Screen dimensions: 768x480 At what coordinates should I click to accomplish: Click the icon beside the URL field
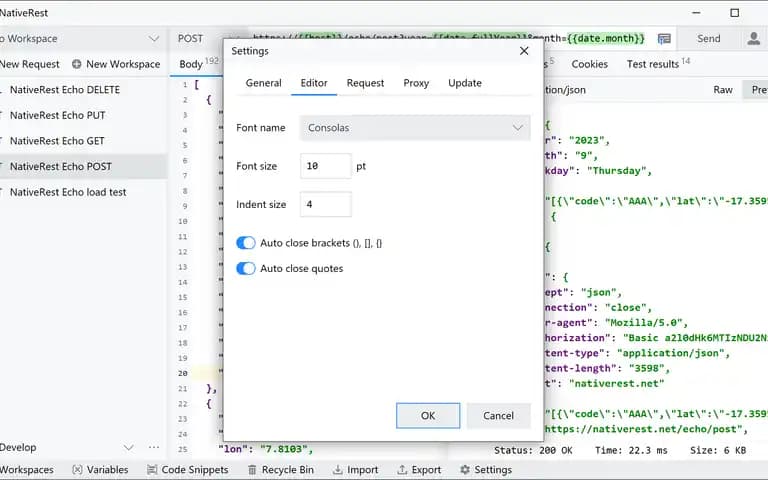tap(664, 39)
